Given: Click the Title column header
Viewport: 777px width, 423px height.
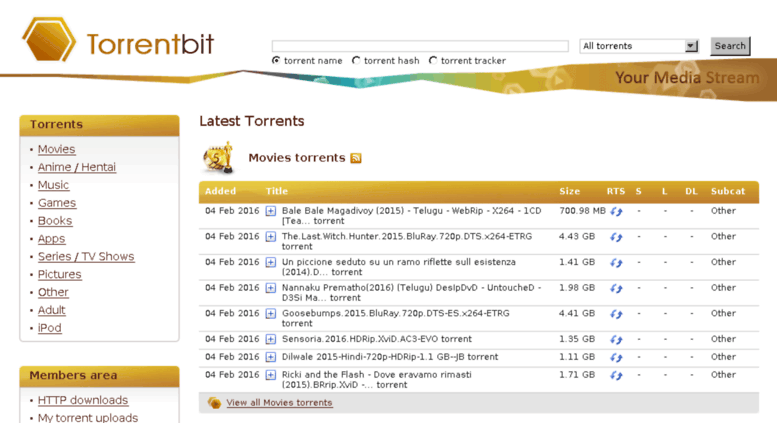Looking at the screenshot, I should (x=277, y=191).
